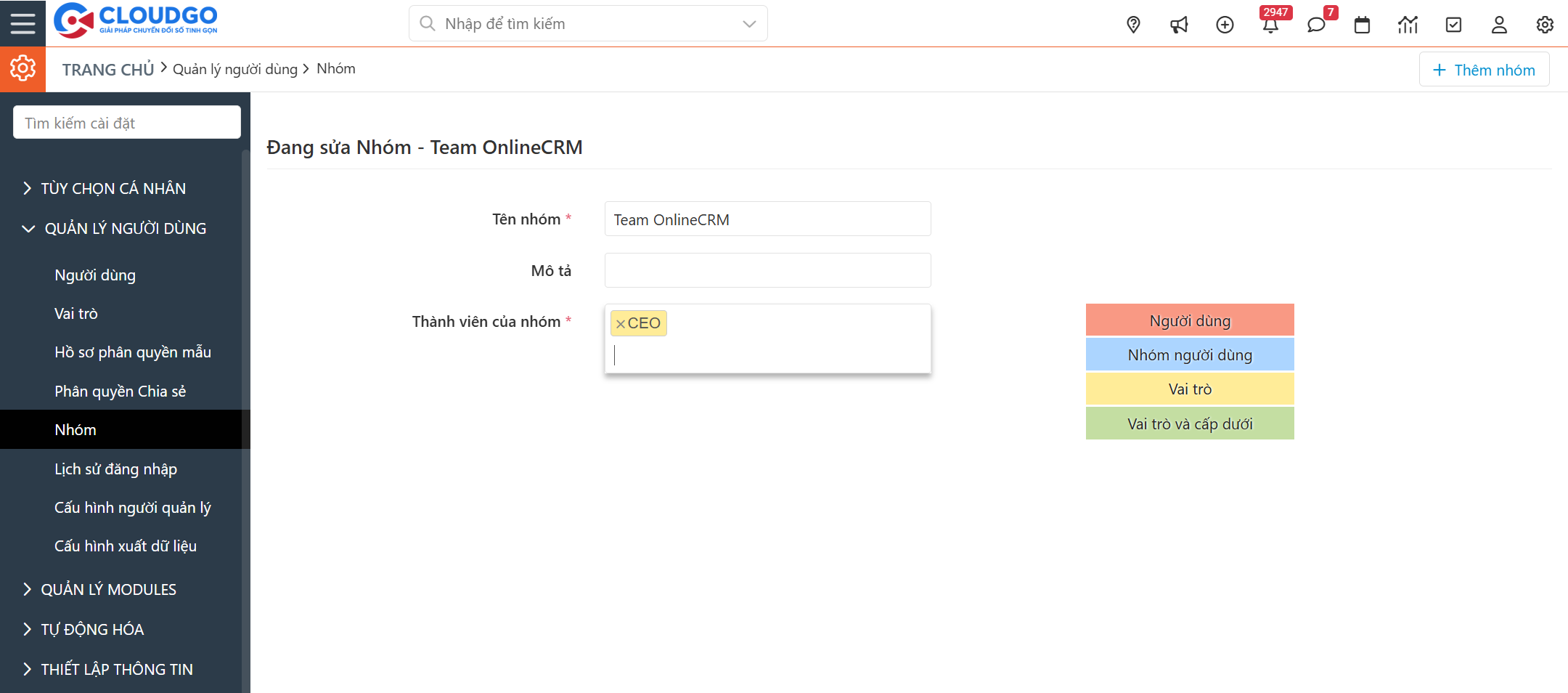Open the user profile icon
The image size is (1568, 693).
coord(1499,25)
